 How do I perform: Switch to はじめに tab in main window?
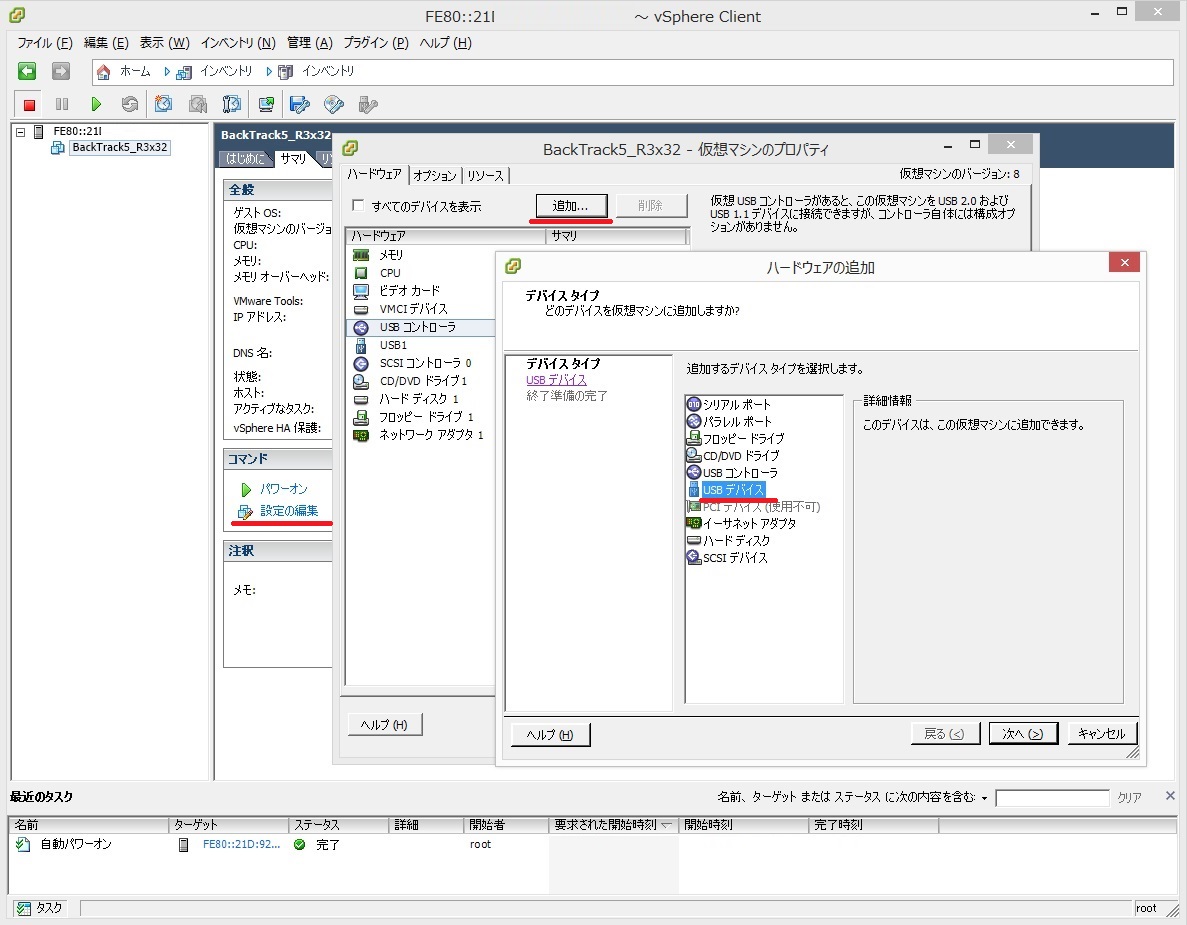pyautogui.click(x=245, y=159)
